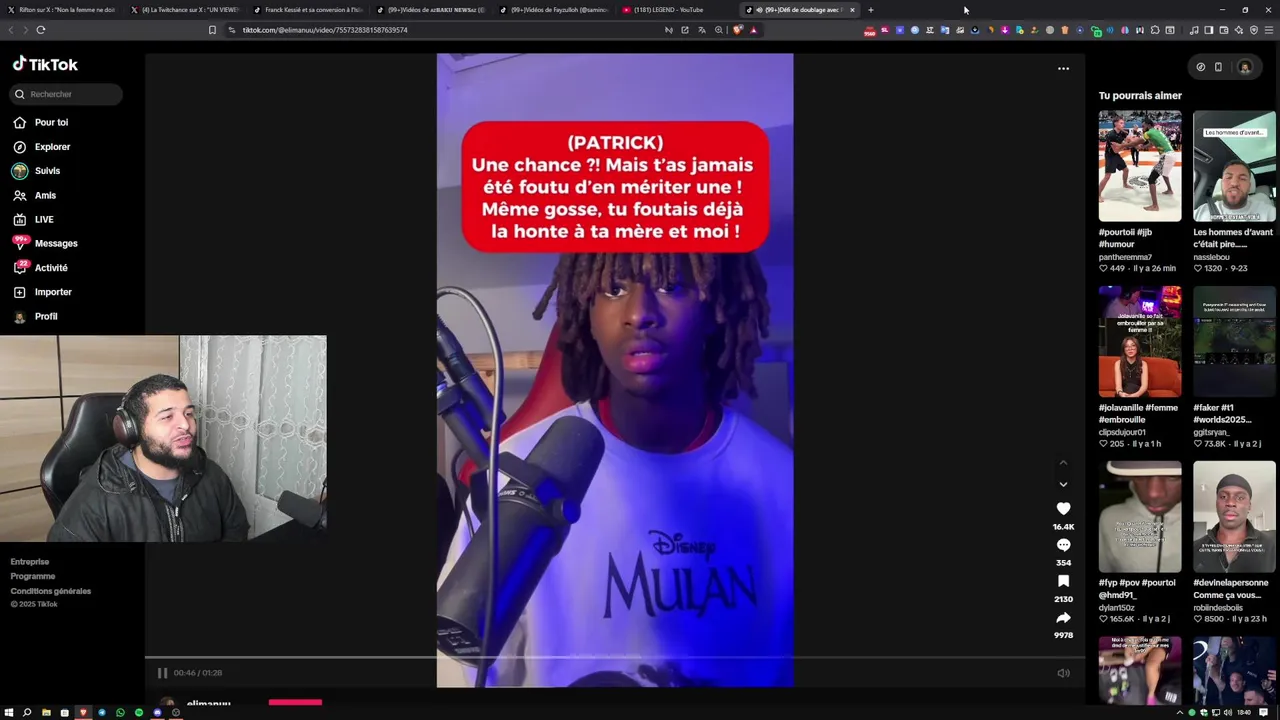The image size is (1280, 720).
Task: Go back with browser back arrow
Action: pyautogui.click(x=11, y=30)
